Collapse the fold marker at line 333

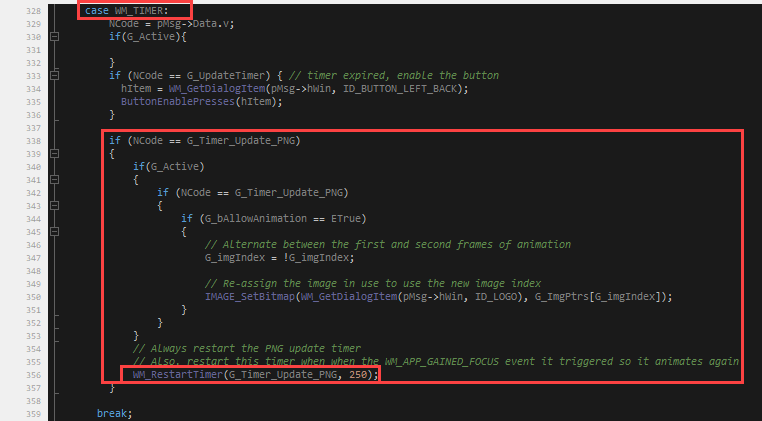[x=54, y=75]
